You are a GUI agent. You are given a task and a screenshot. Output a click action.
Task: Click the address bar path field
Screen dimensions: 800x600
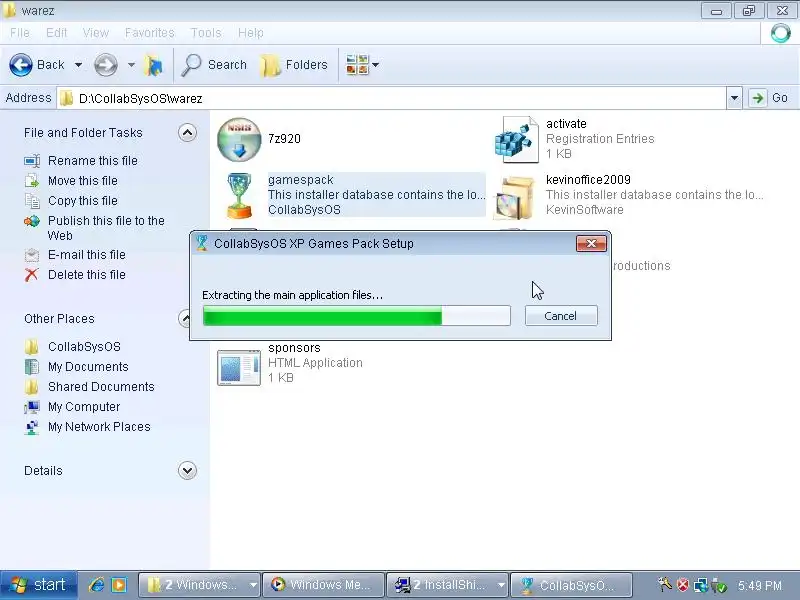click(x=392, y=98)
